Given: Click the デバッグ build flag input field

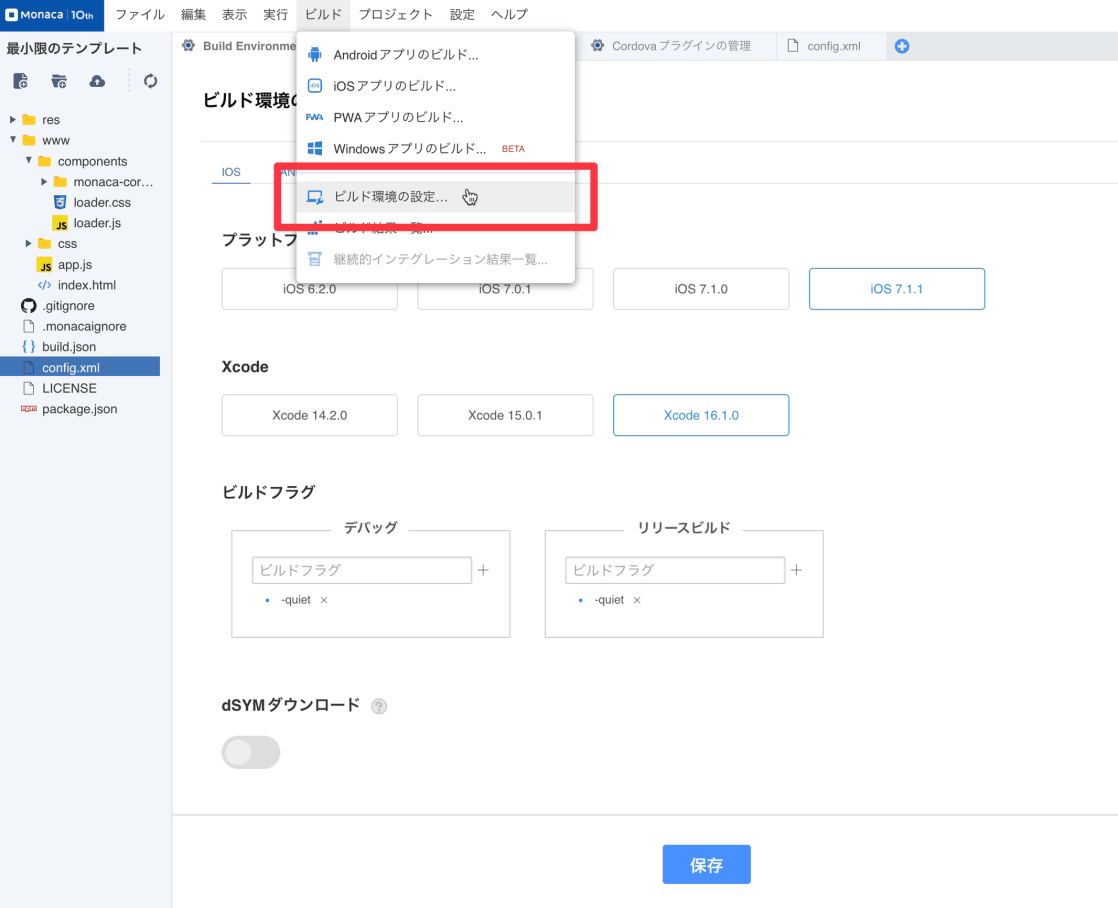Looking at the screenshot, I should pos(361,569).
